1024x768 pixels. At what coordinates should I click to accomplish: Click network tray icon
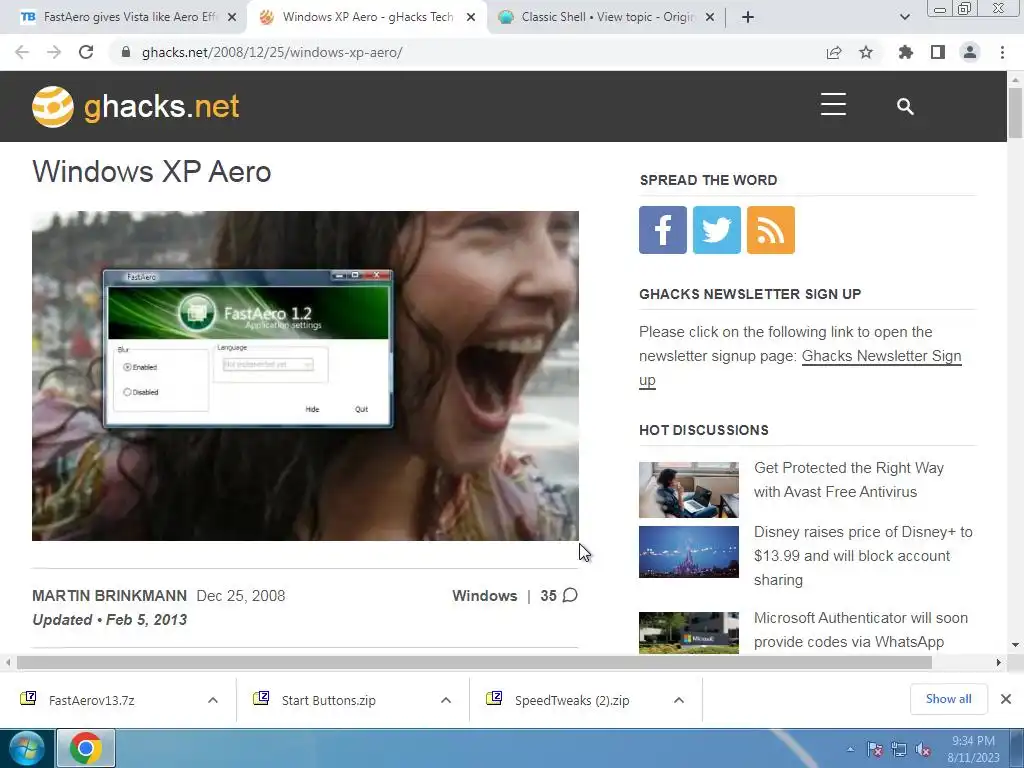pyautogui.click(x=899, y=750)
